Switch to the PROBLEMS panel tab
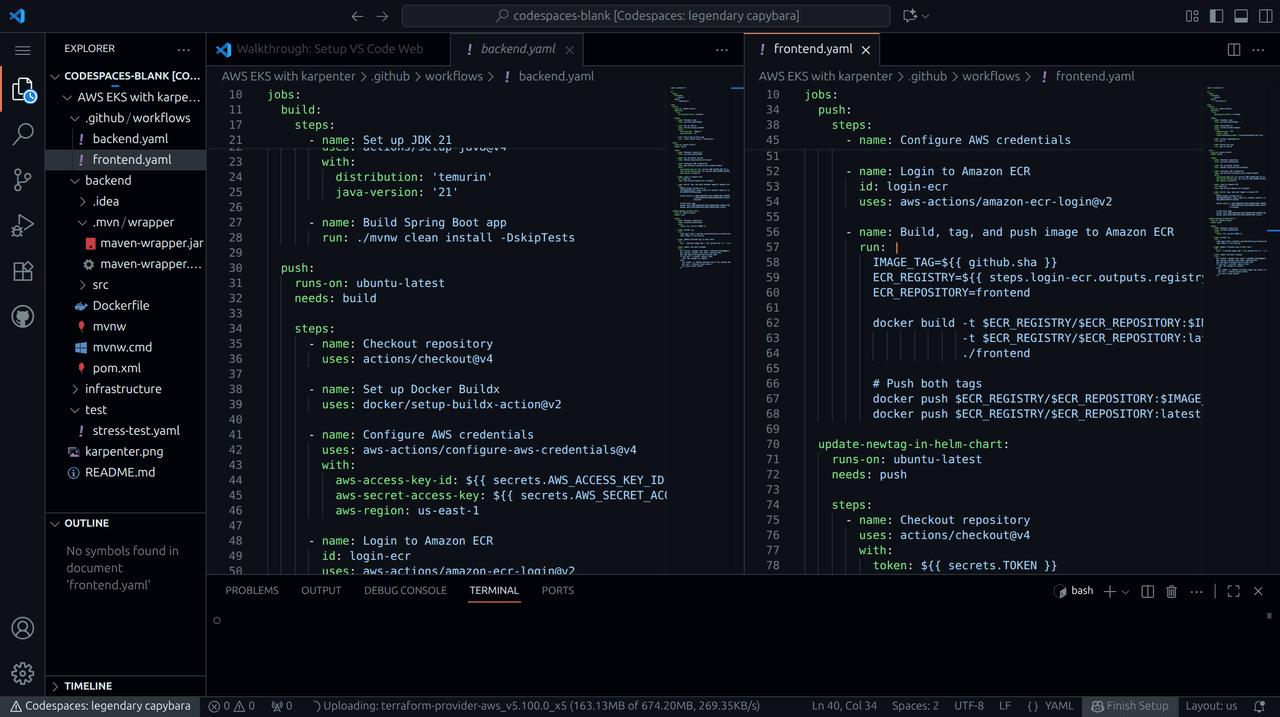The width and height of the screenshot is (1280, 717). 252,590
